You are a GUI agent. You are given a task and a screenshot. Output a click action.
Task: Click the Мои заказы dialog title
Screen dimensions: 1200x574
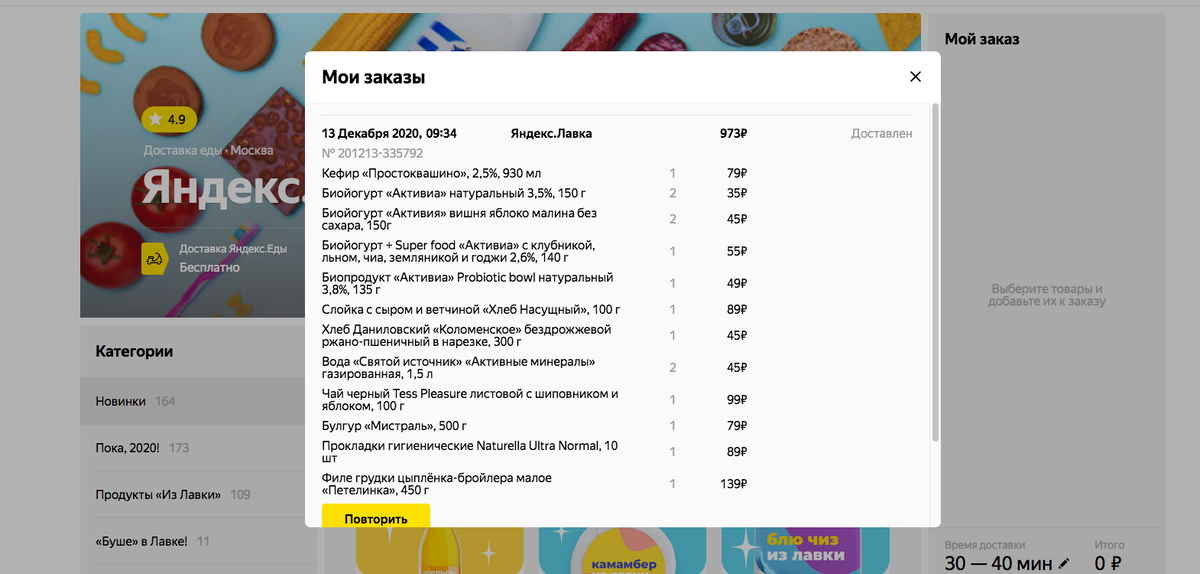373,77
